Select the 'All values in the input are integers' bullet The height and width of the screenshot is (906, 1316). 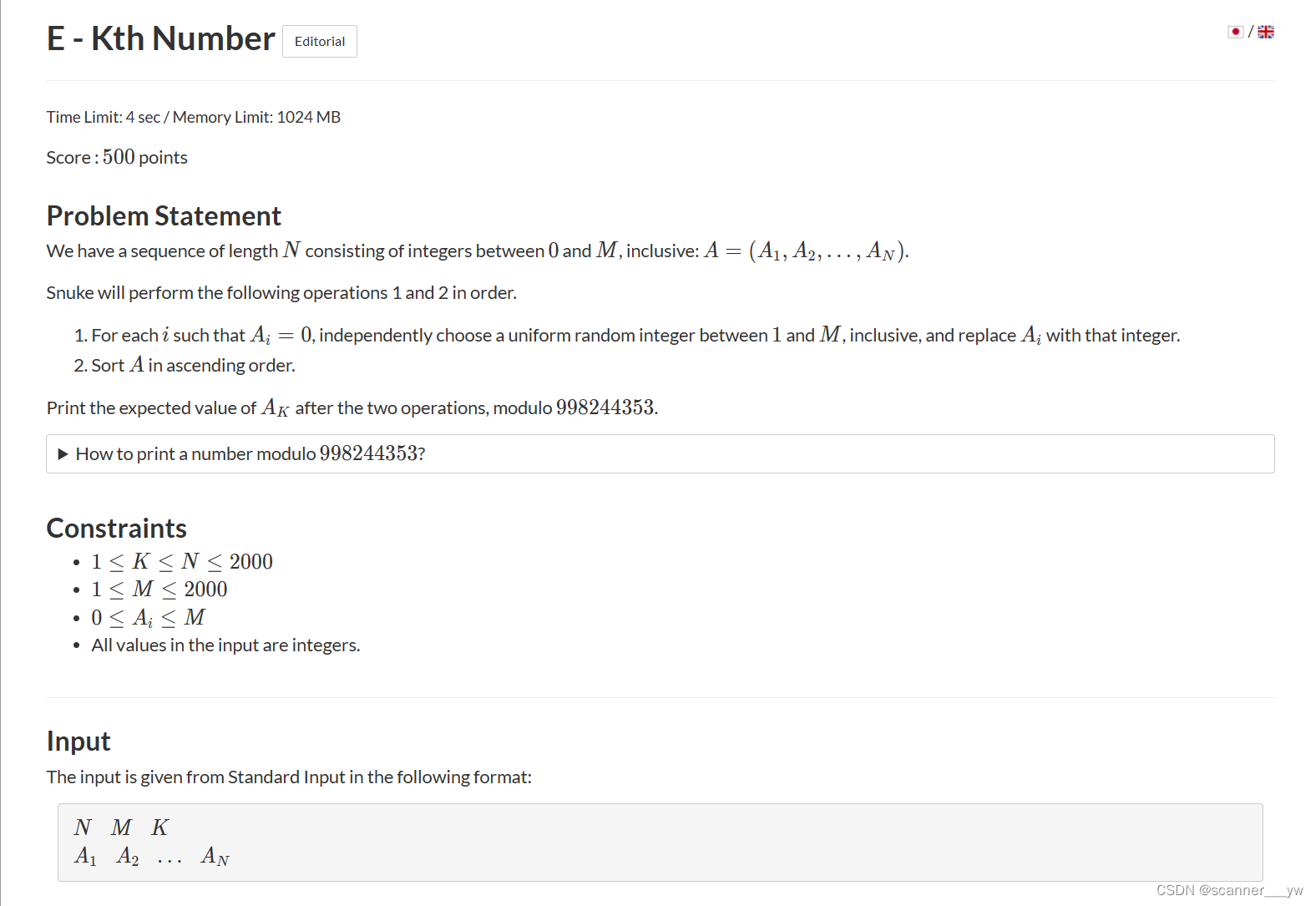[x=225, y=645]
